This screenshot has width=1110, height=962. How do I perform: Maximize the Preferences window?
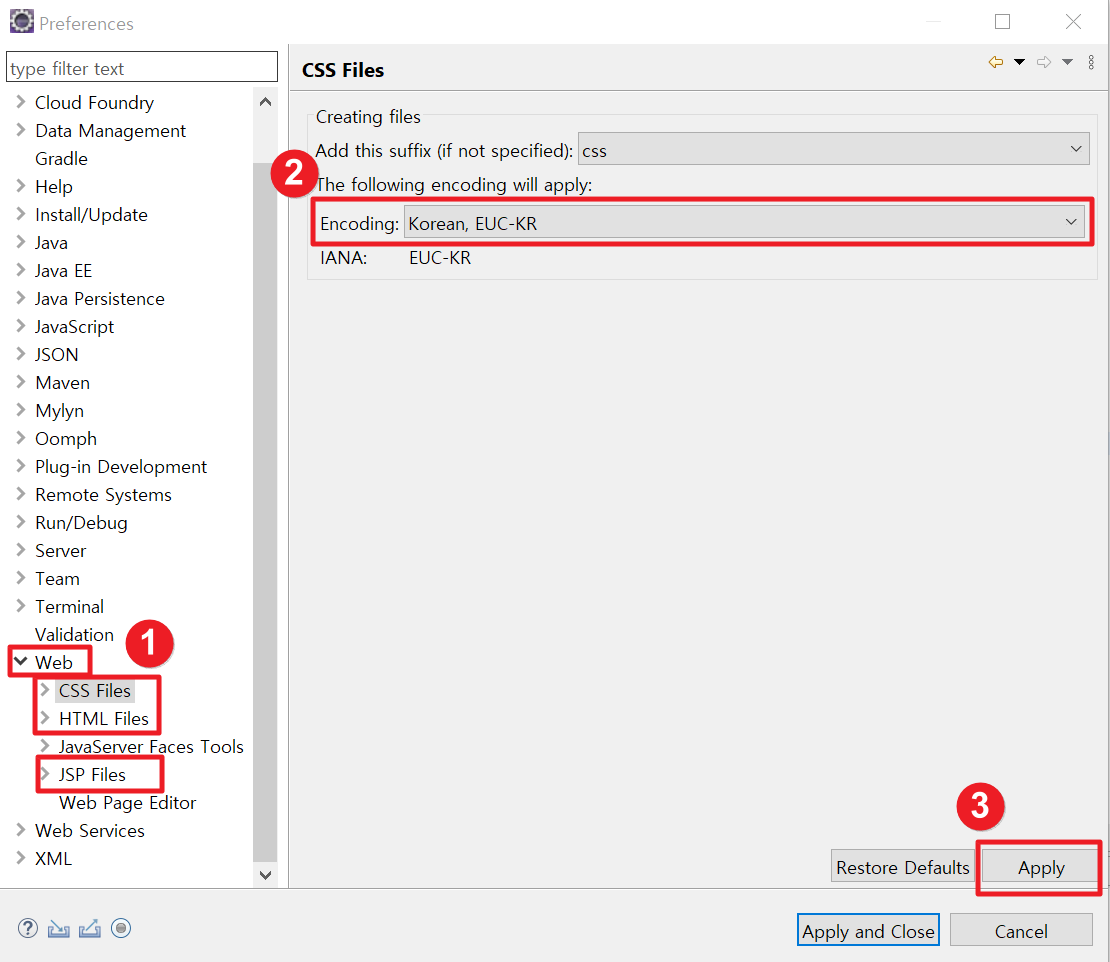(x=1002, y=22)
